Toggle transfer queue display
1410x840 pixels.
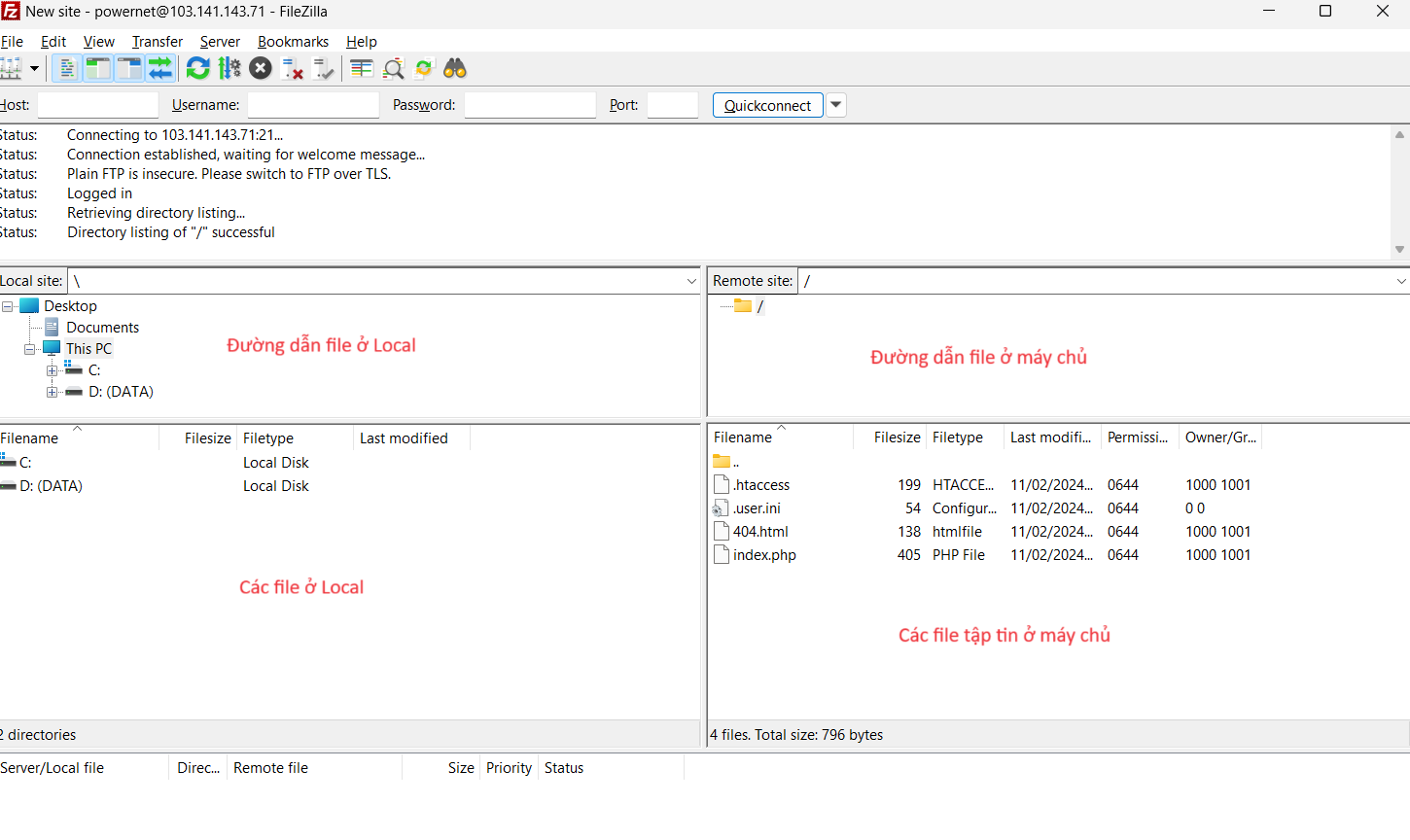pos(160,68)
